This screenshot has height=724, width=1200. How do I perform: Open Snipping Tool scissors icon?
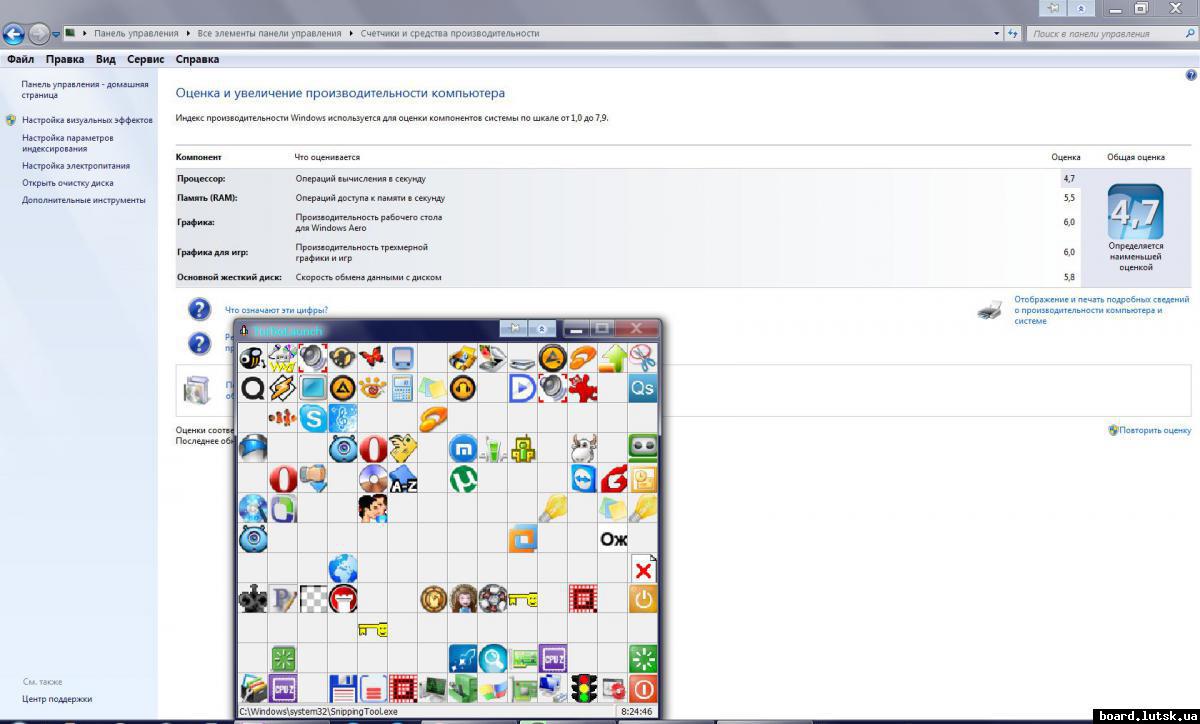pyautogui.click(x=643, y=357)
